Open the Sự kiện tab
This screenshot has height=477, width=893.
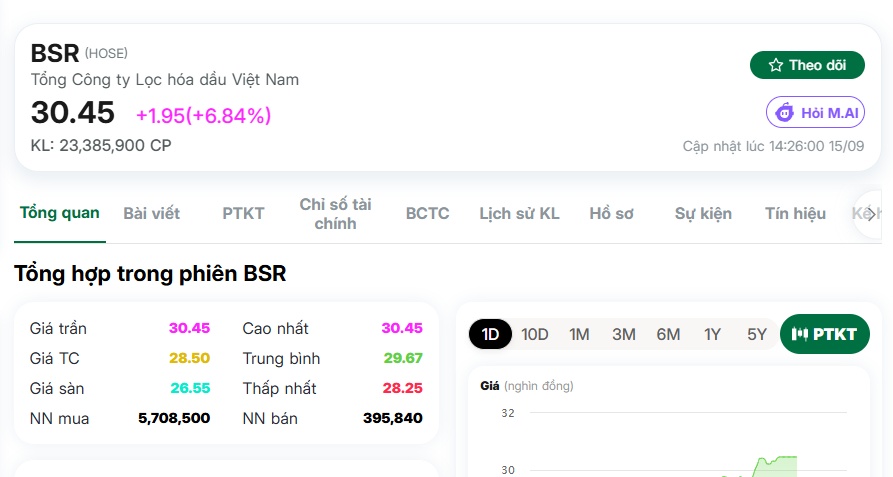point(703,213)
